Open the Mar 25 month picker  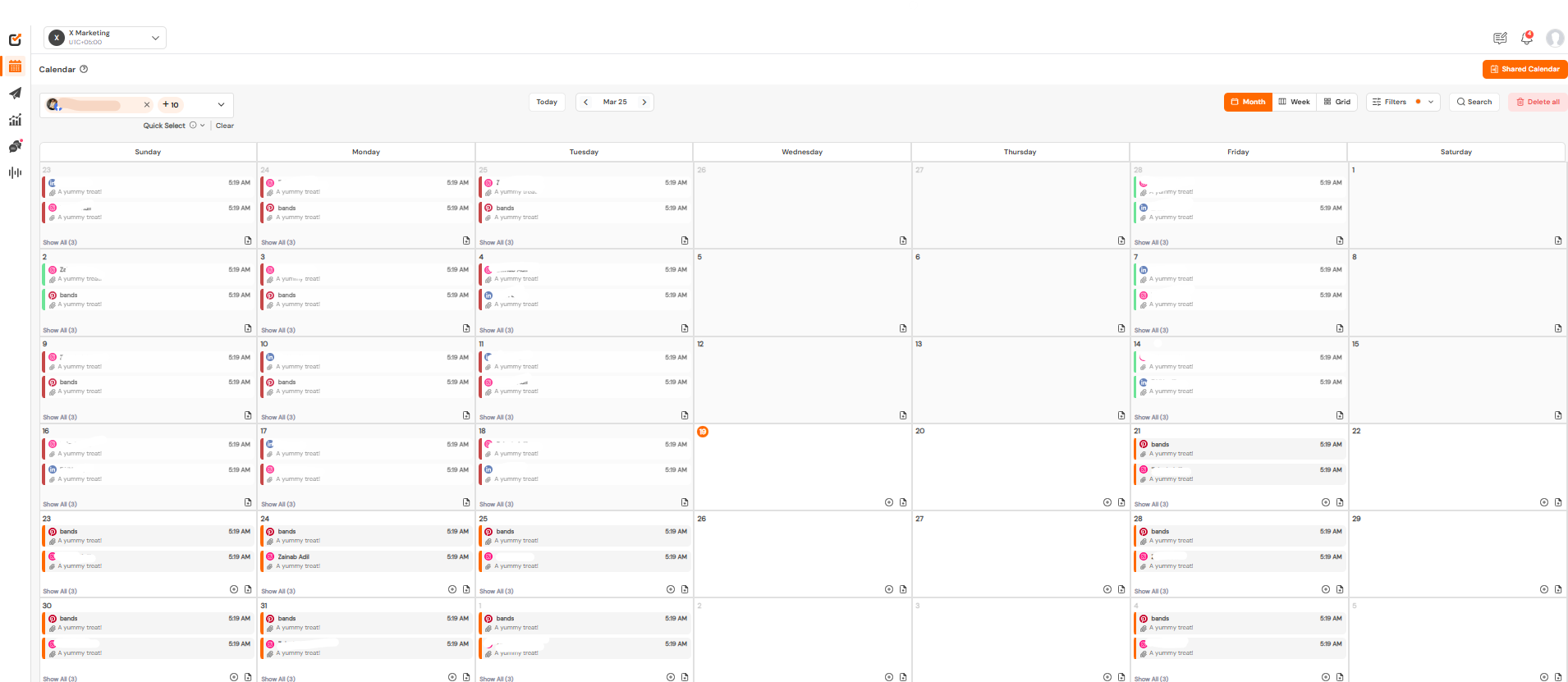(615, 103)
